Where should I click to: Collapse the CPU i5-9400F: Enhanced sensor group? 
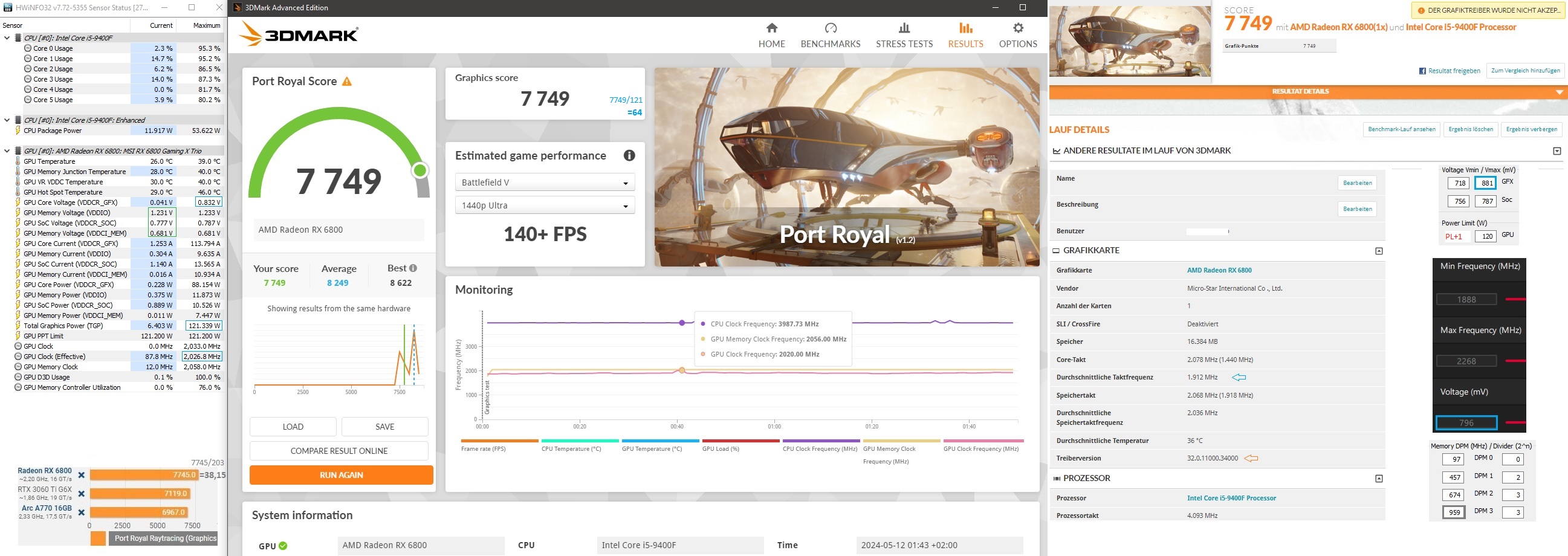[x=7, y=120]
